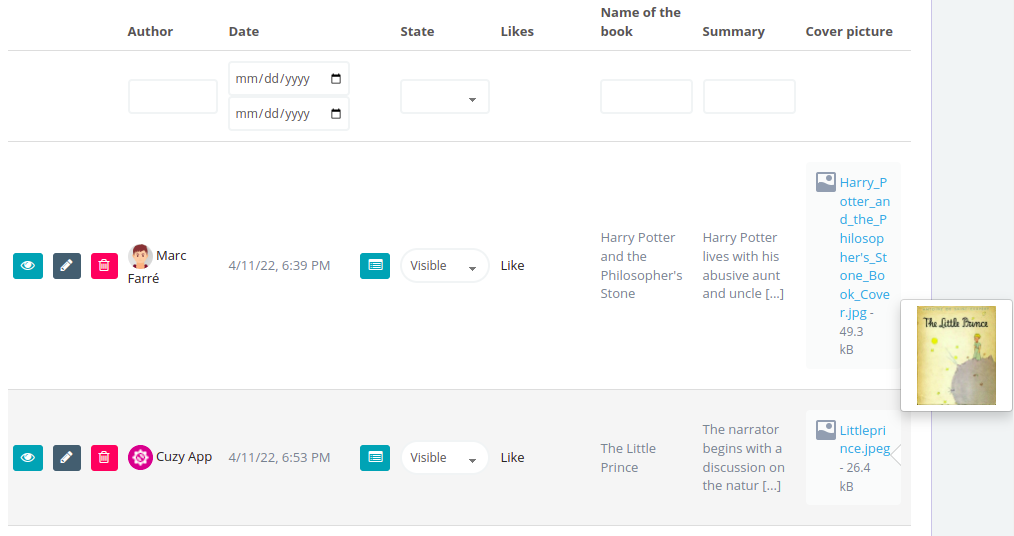Click the eye view icon for Harry Potter row

(x=28, y=266)
